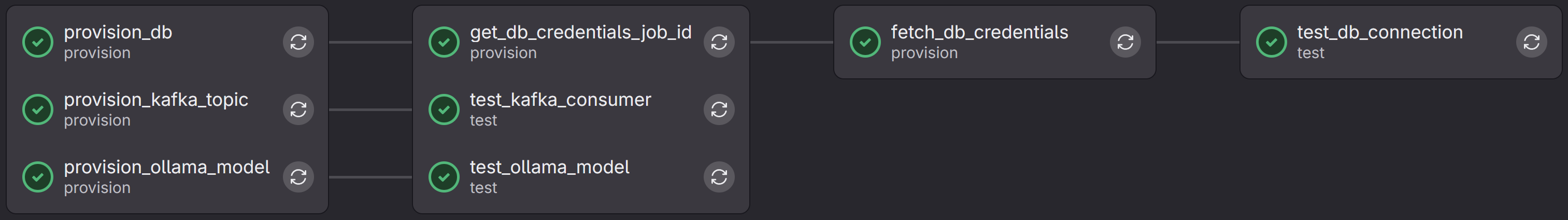Retry the provision_kafka_topic job

pos(298,109)
